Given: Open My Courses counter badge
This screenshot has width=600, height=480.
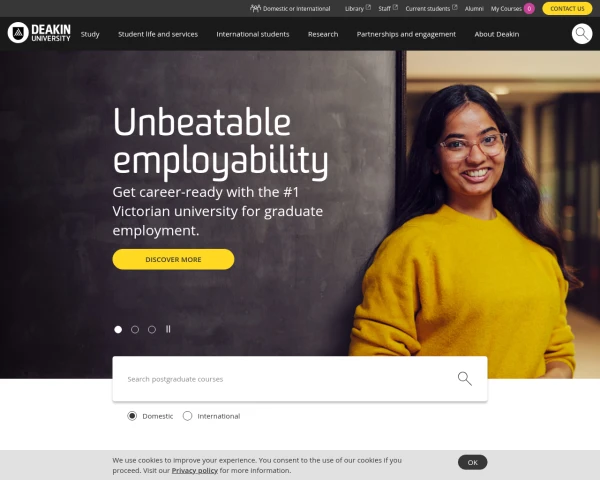Looking at the screenshot, I should 529,8.
